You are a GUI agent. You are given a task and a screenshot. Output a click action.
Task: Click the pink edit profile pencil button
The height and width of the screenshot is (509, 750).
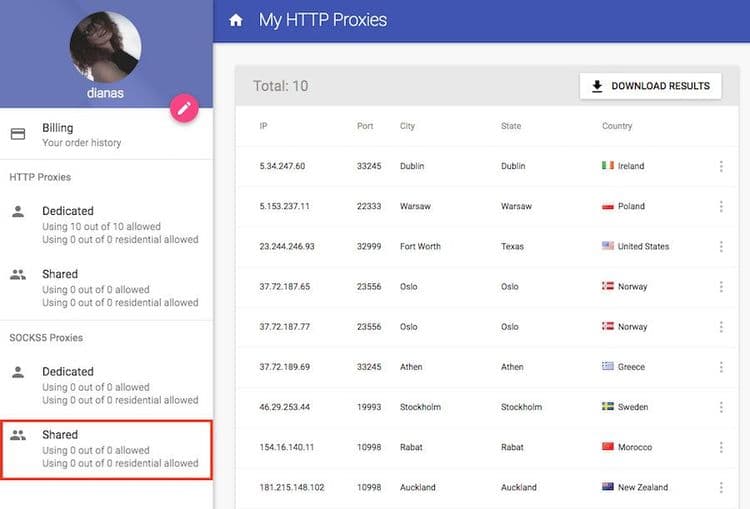click(x=183, y=109)
